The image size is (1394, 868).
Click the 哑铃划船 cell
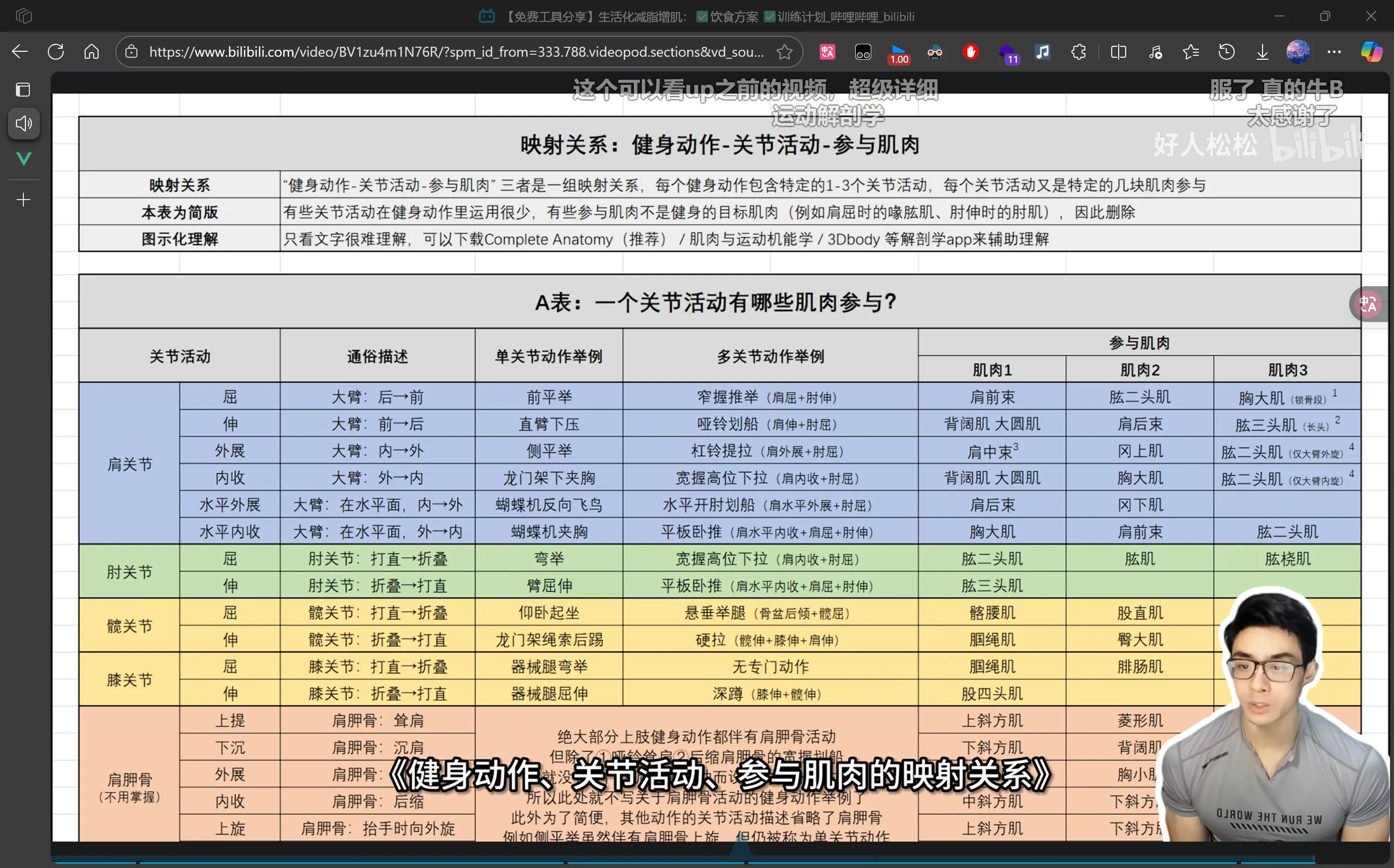pos(771,424)
